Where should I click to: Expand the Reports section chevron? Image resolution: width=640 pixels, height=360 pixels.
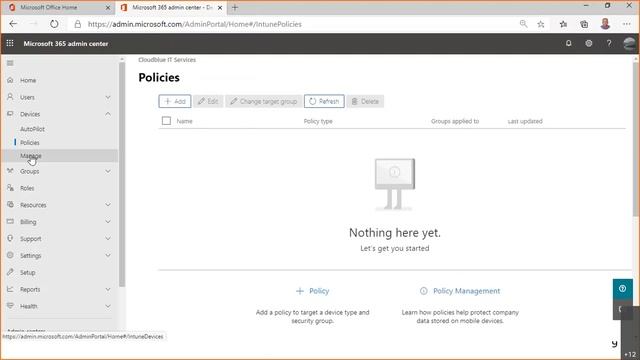tap(108, 289)
